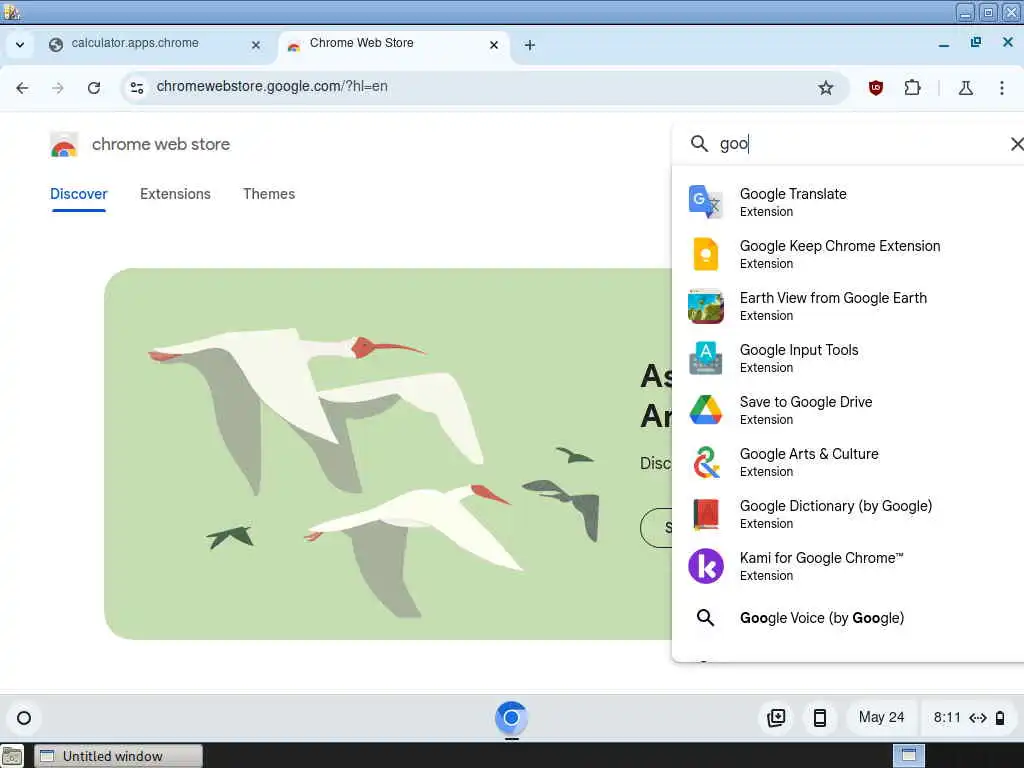Open the Phone Hub icon on shelf
Viewport: 1024px width, 768px height.
tap(820, 718)
